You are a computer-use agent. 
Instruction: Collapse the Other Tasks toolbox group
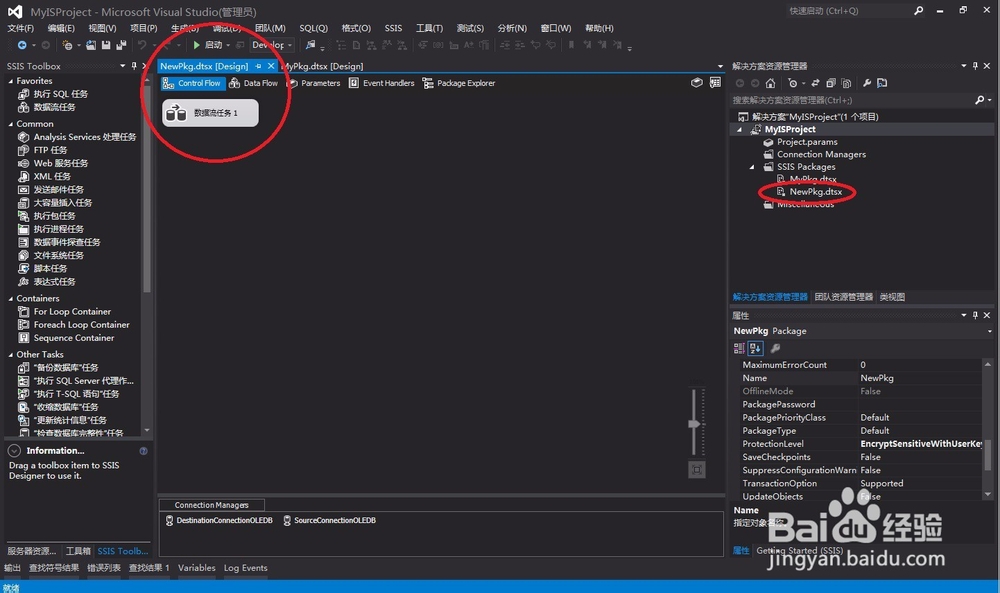tap(11, 355)
